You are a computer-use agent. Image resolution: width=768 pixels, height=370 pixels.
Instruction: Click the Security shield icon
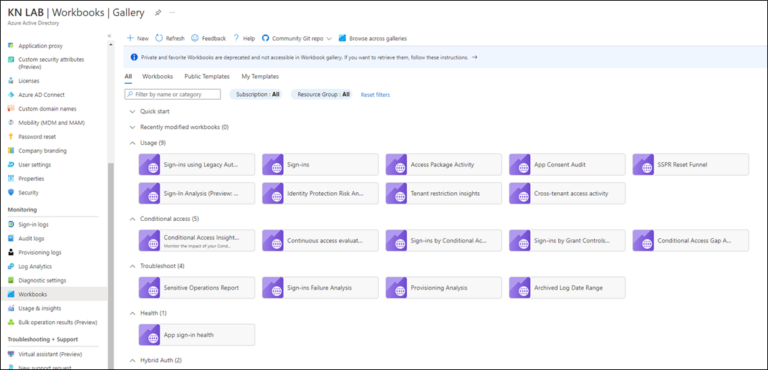coord(11,193)
